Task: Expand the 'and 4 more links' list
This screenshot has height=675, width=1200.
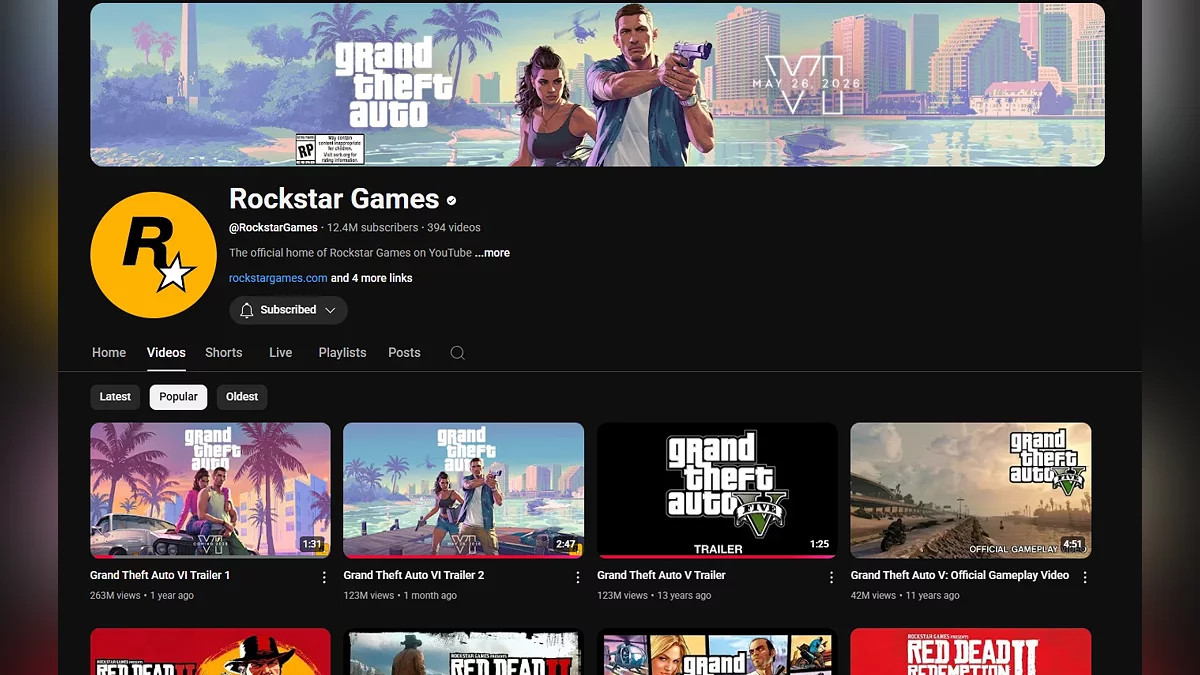Action: [371, 278]
